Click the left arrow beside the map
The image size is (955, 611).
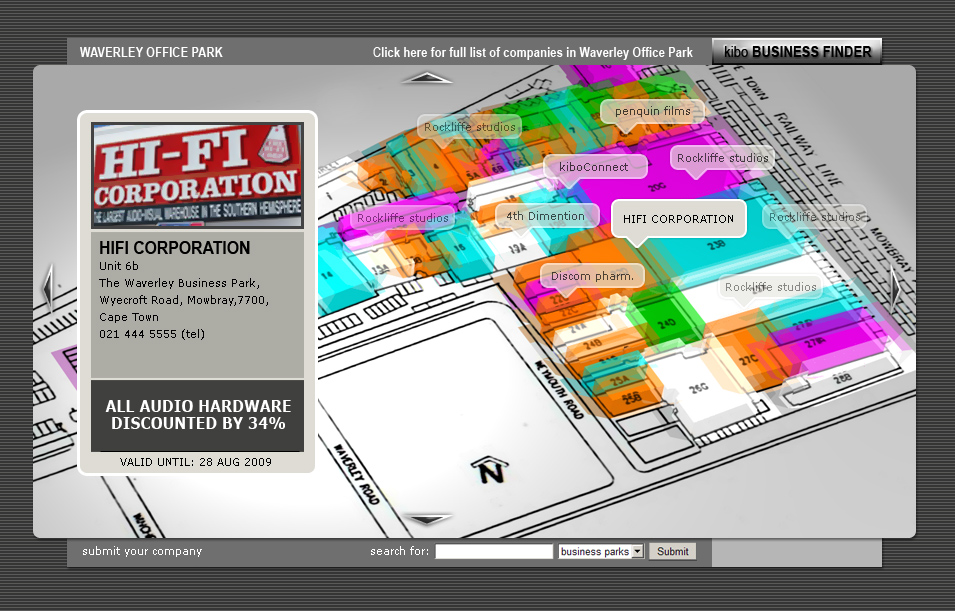click(47, 289)
